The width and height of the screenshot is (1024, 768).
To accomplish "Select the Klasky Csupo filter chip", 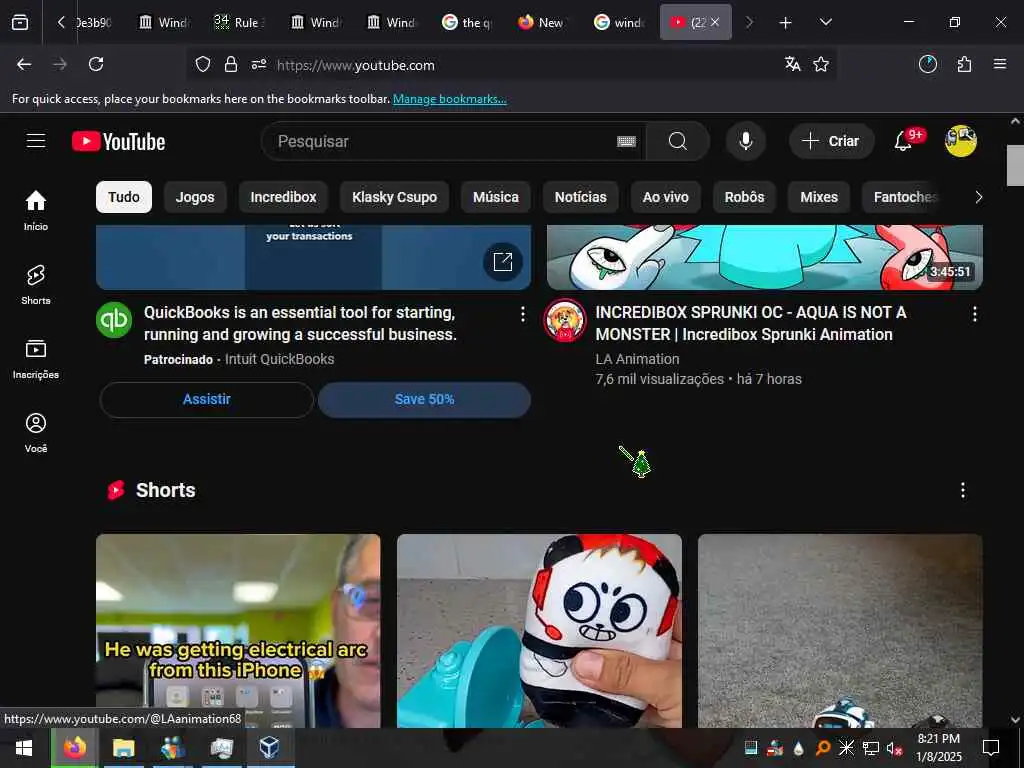I will tap(394, 197).
